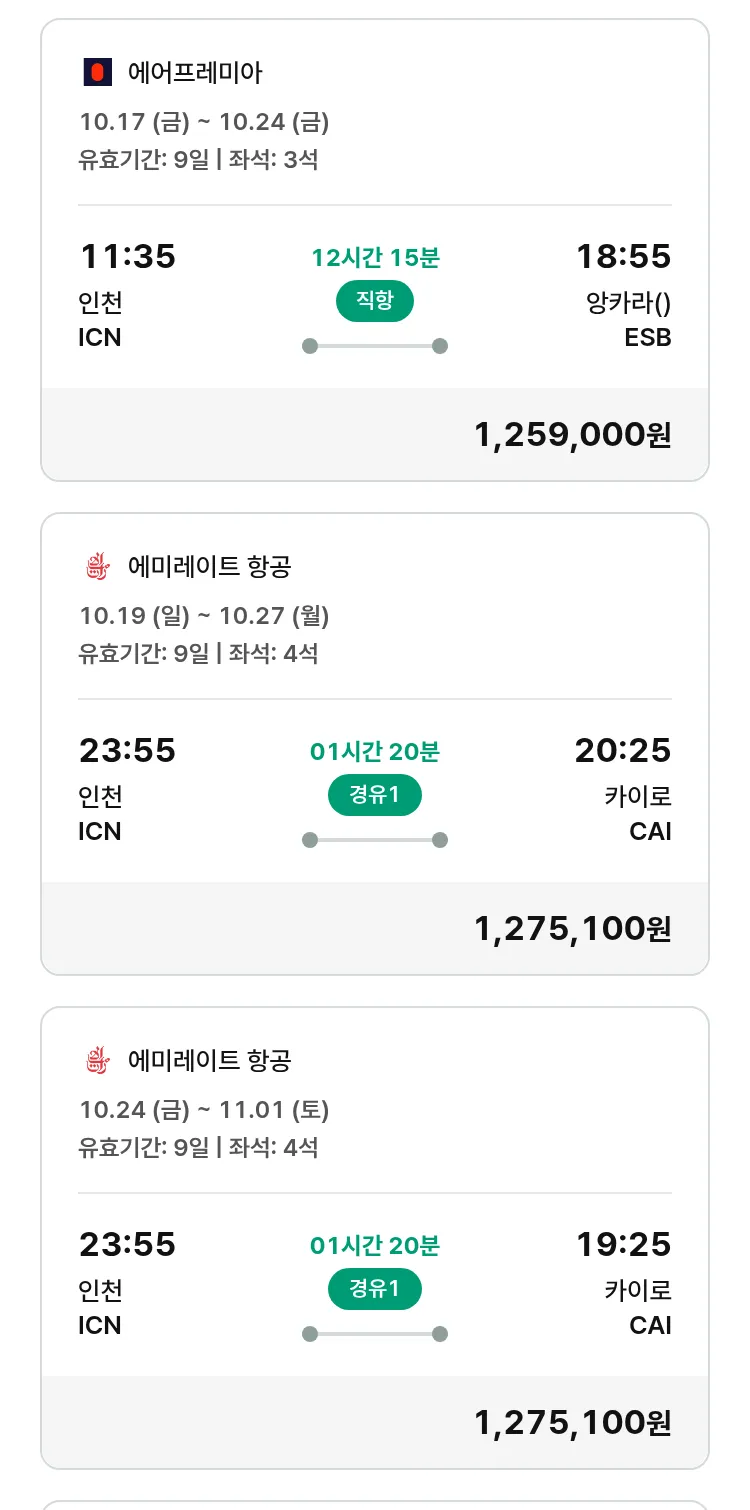Select the 에어프레미아 airline name

coord(195,72)
